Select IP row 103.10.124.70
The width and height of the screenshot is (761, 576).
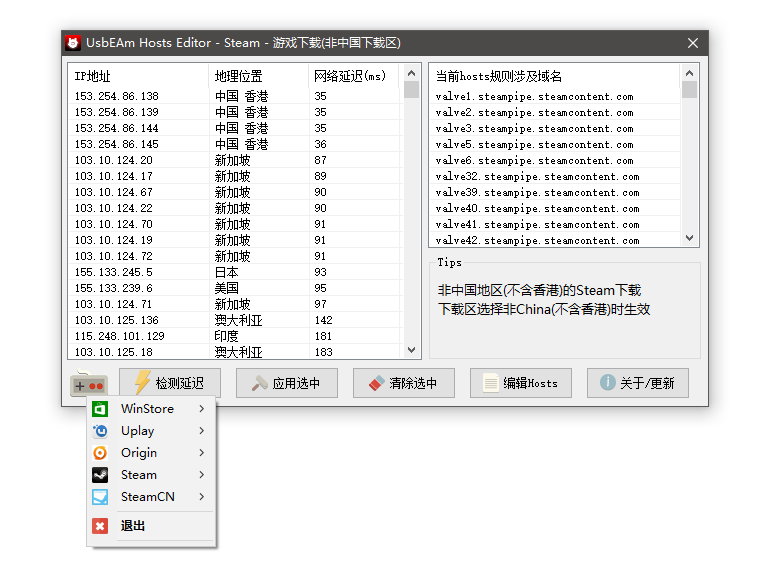click(235, 224)
